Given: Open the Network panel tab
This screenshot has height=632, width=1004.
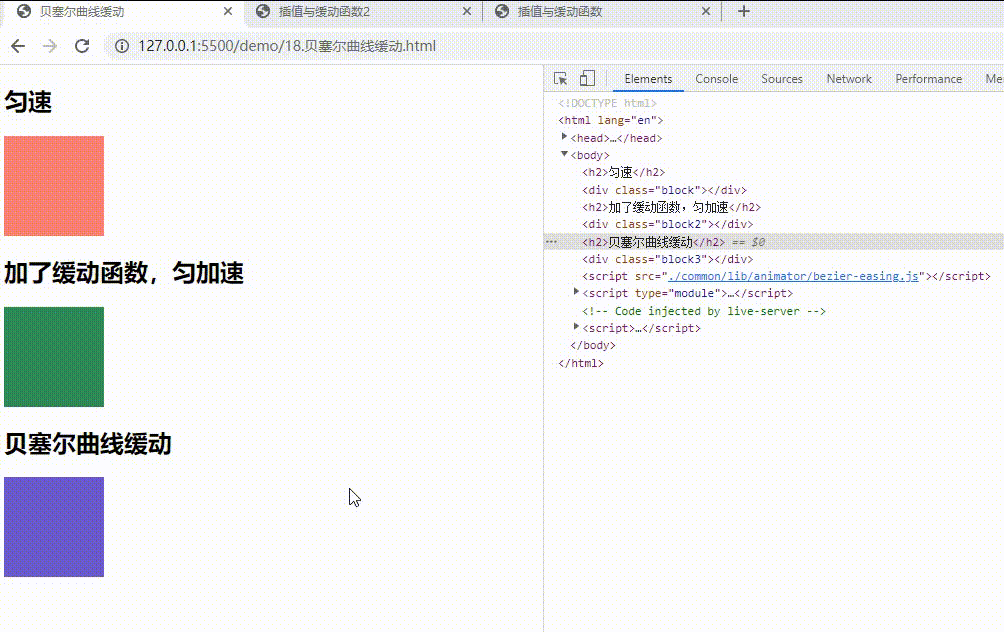Looking at the screenshot, I should pos(849,79).
